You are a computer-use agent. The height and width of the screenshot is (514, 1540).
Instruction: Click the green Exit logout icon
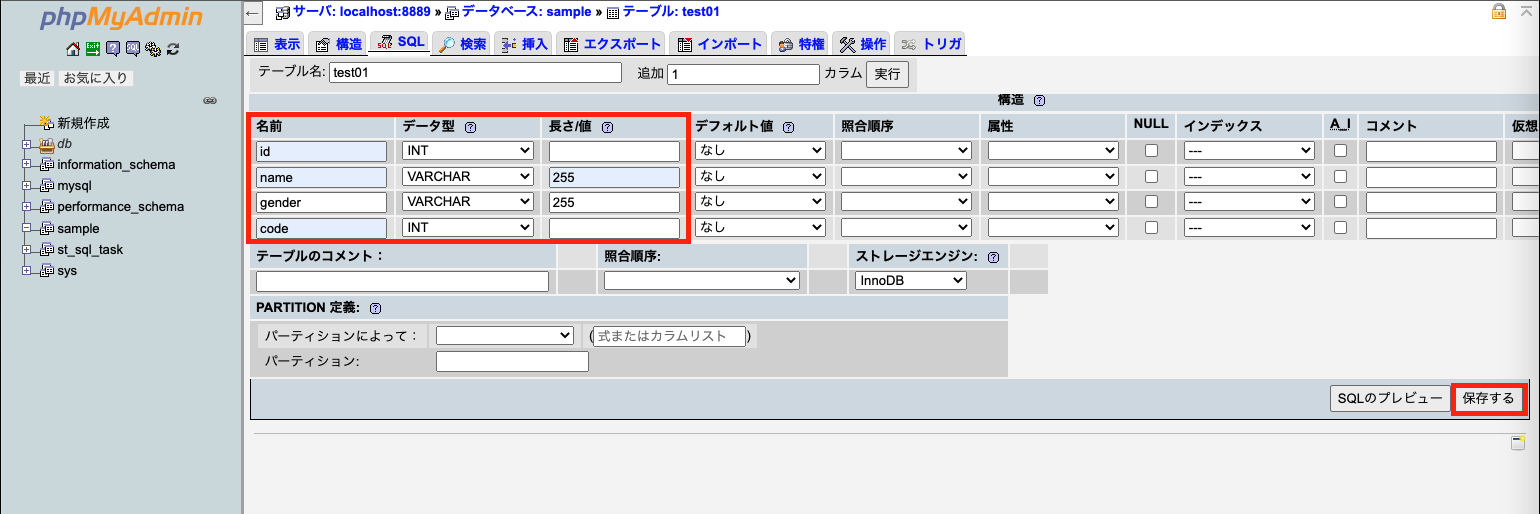(x=92, y=48)
